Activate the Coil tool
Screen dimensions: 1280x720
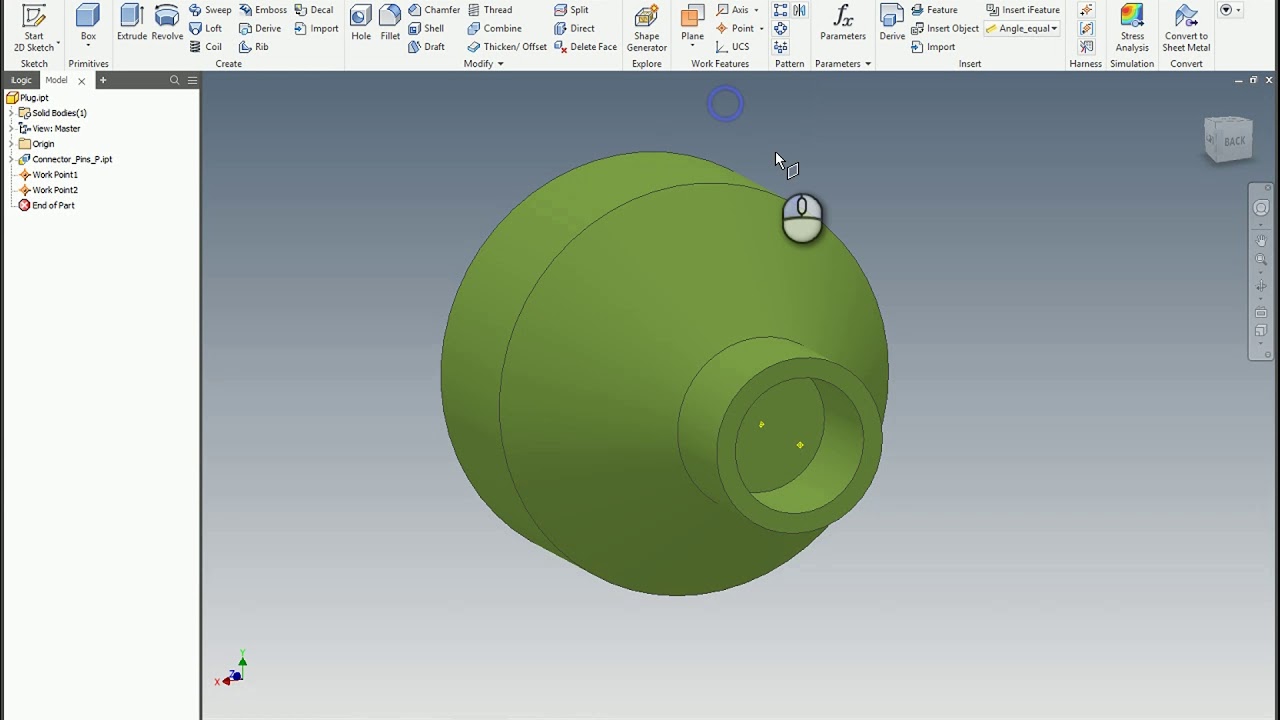click(206, 46)
